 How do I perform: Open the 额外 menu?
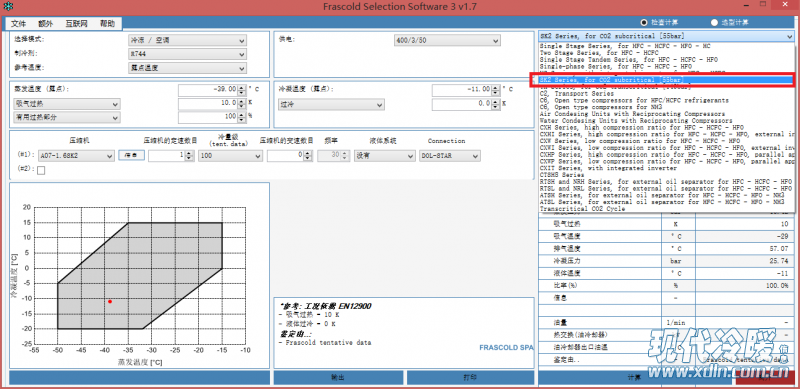coord(45,23)
